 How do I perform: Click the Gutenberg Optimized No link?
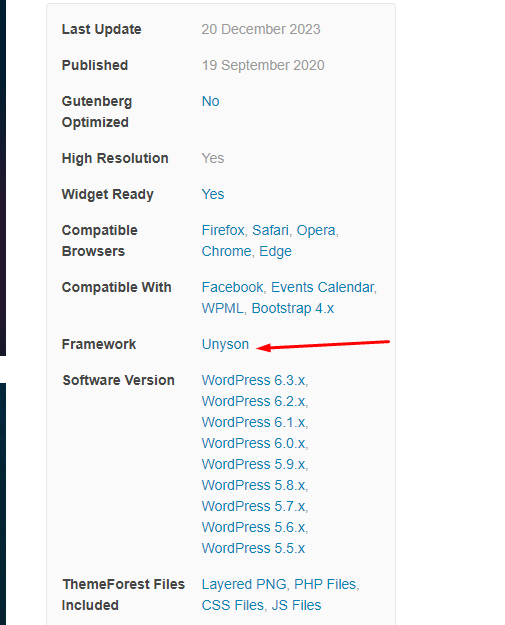pos(210,101)
